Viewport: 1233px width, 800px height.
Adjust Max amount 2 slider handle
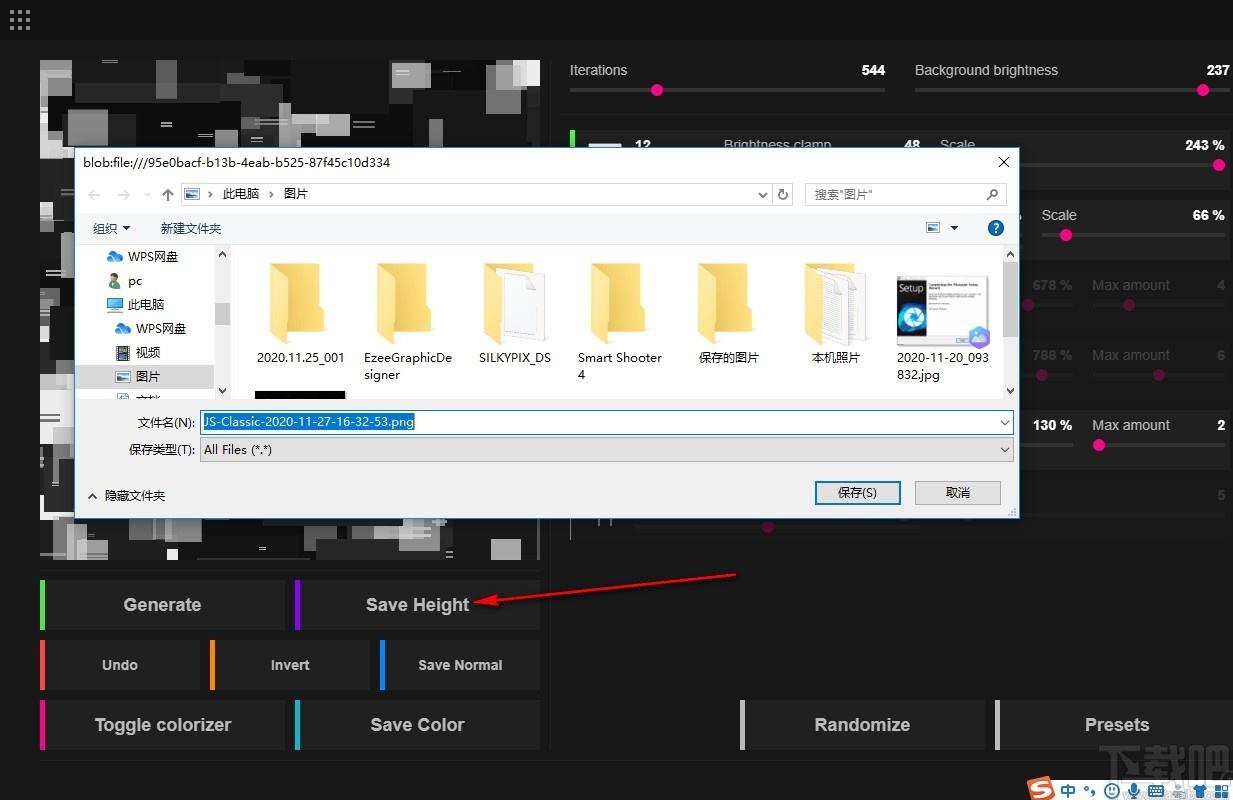pyautogui.click(x=1099, y=445)
